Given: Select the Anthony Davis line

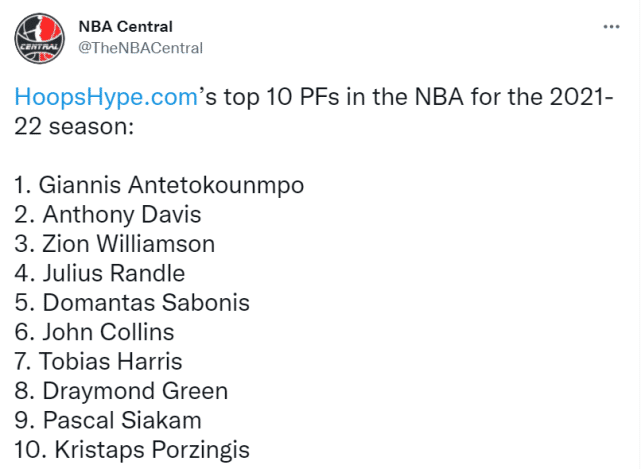Looking at the screenshot, I should tap(108, 214).
